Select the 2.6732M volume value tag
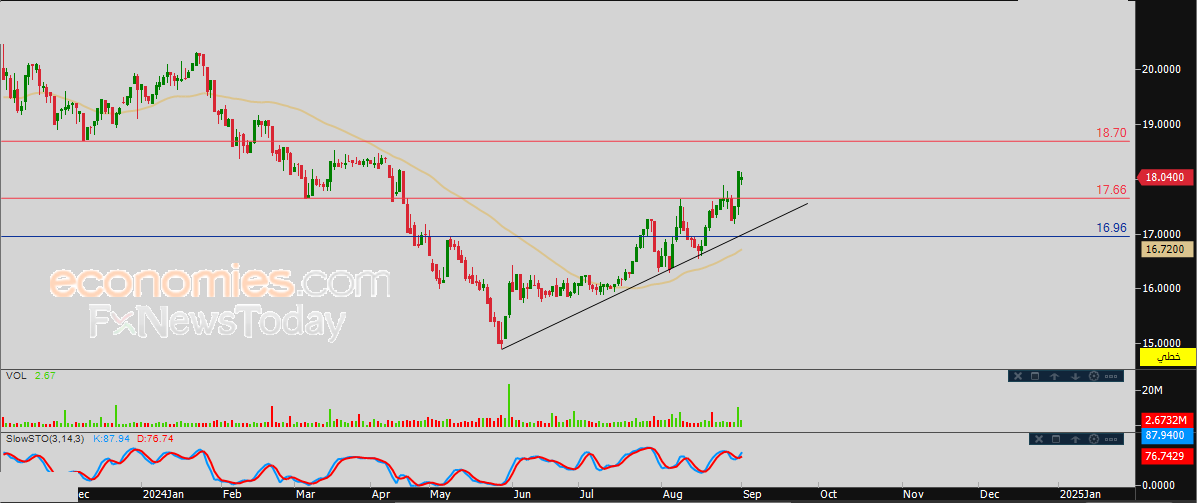The height and width of the screenshot is (503, 1197). (x=1166, y=420)
